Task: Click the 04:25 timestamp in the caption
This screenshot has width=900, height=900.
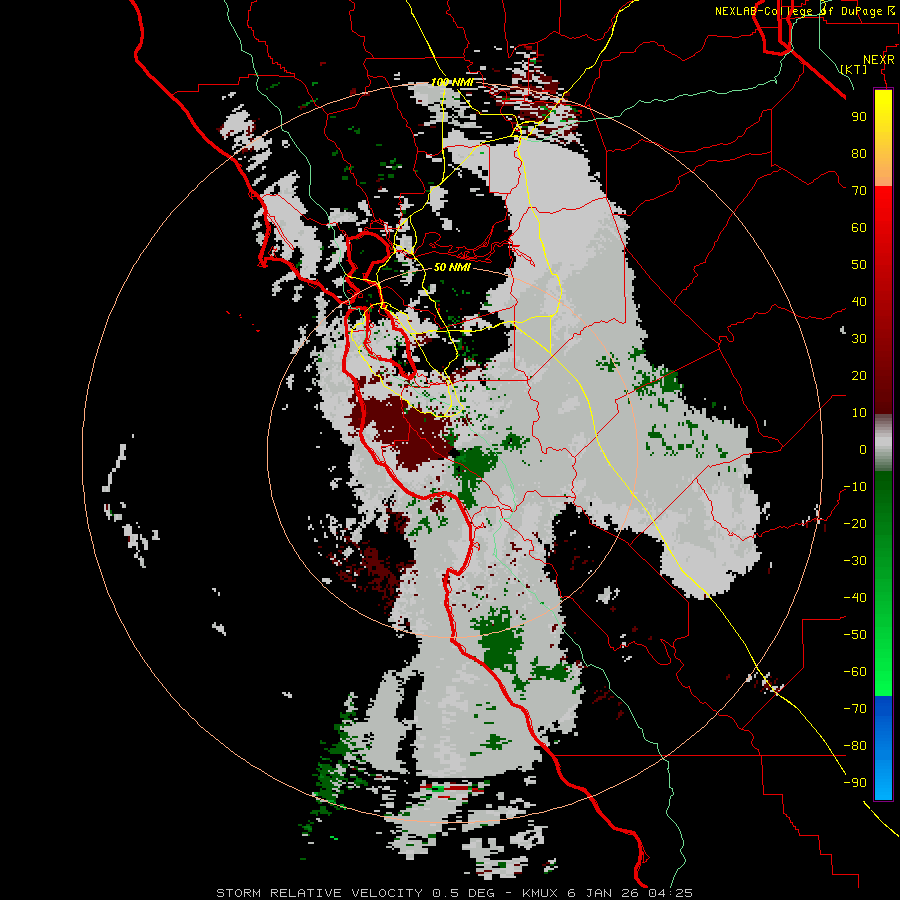Action: click(670, 893)
